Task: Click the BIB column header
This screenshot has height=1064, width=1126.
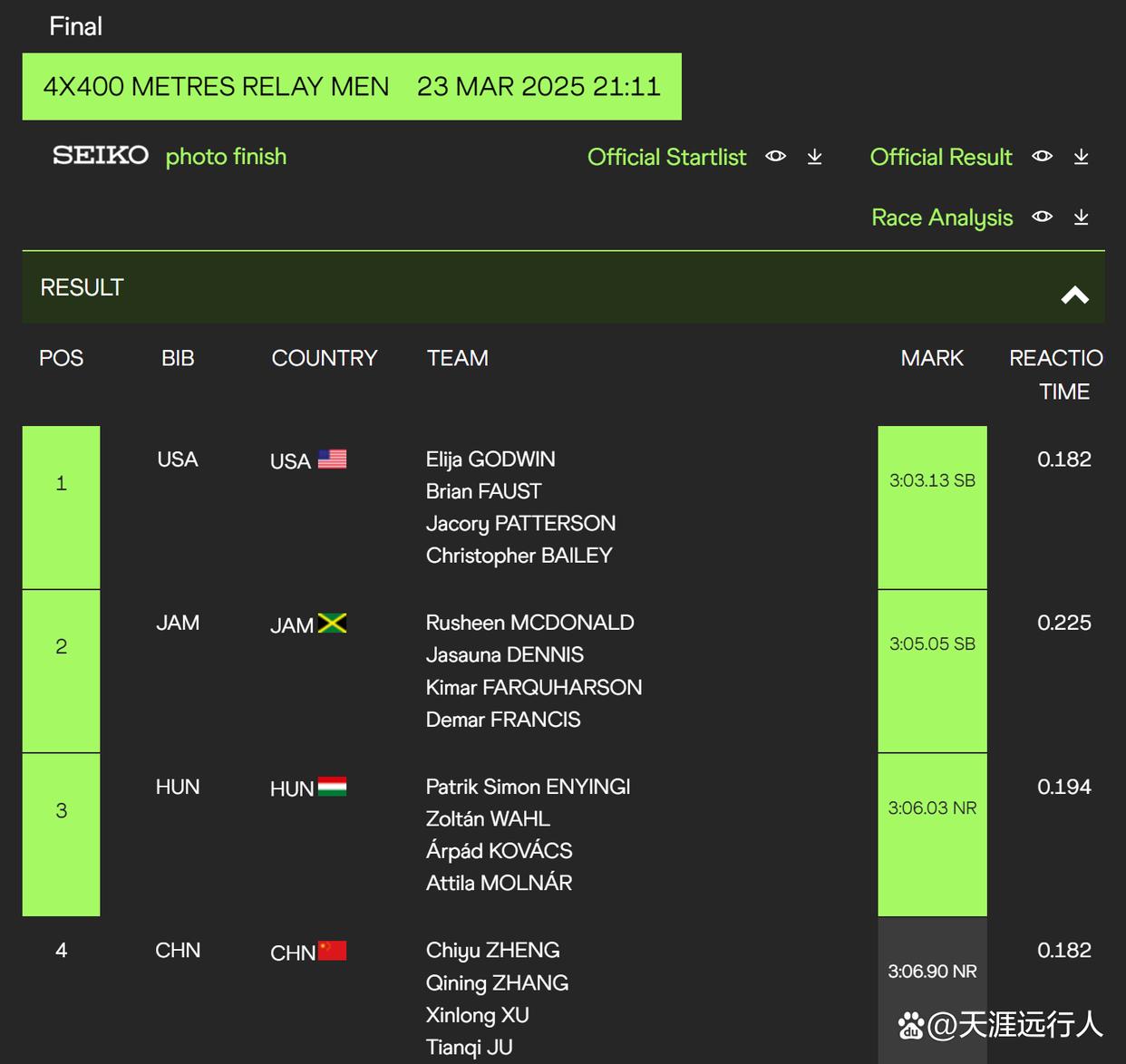Action: coord(178,358)
